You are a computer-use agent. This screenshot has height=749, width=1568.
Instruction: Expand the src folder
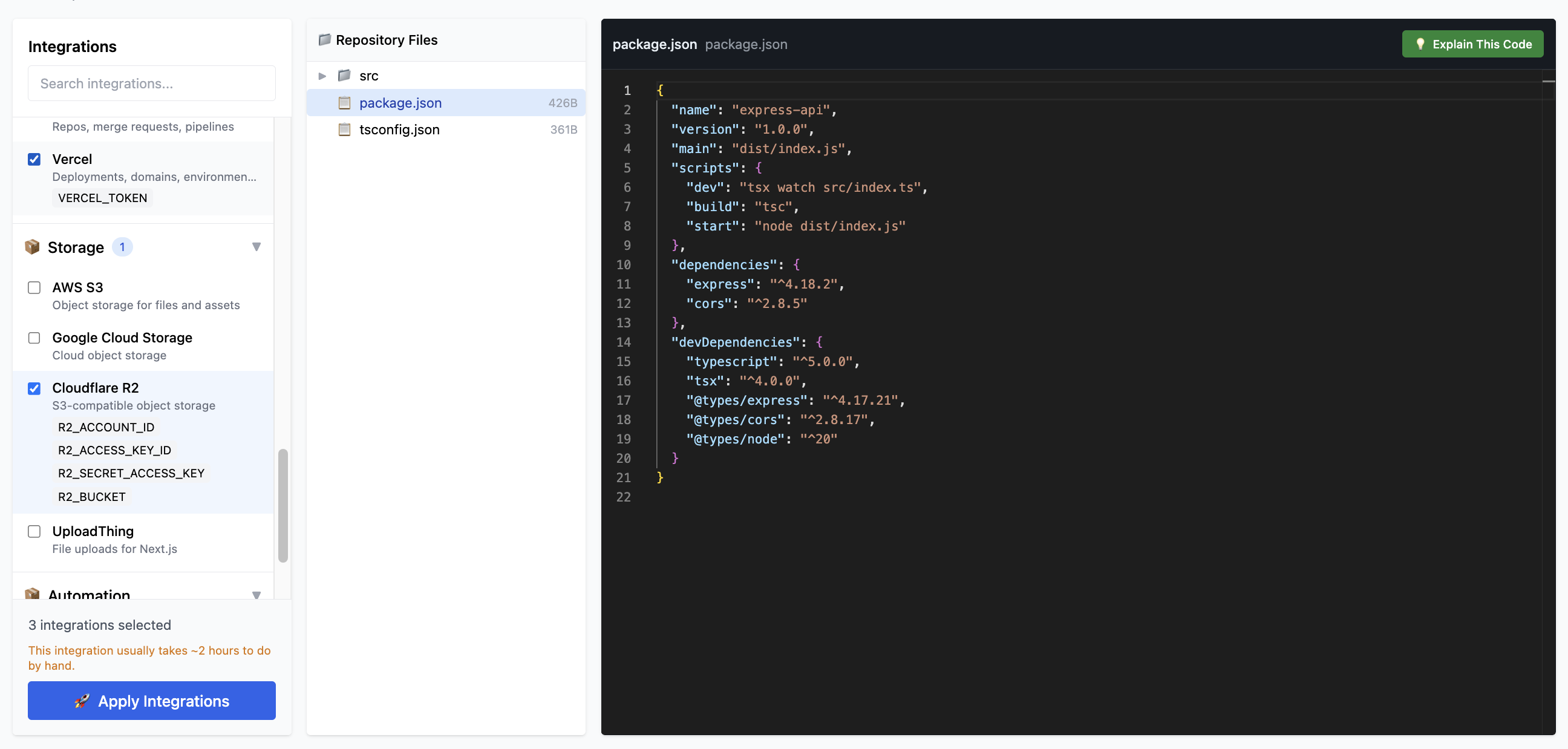point(322,76)
